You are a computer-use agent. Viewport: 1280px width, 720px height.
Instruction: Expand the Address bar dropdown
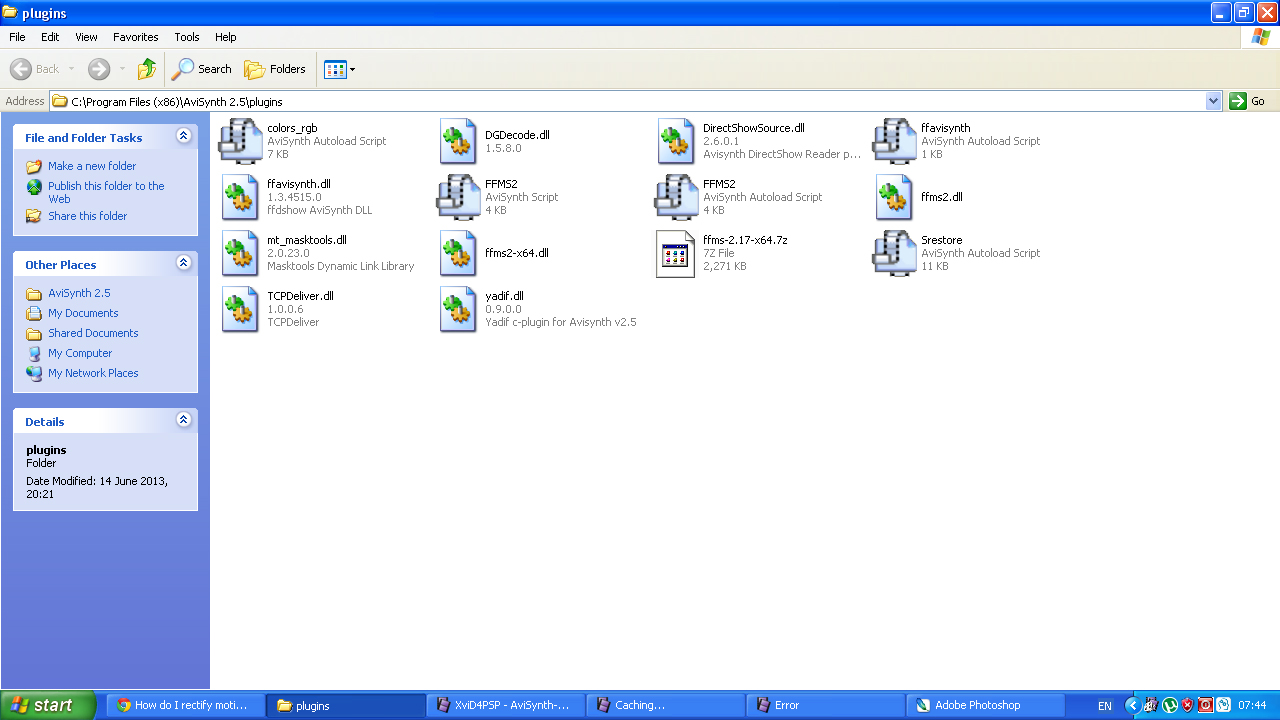tap(1214, 101)
